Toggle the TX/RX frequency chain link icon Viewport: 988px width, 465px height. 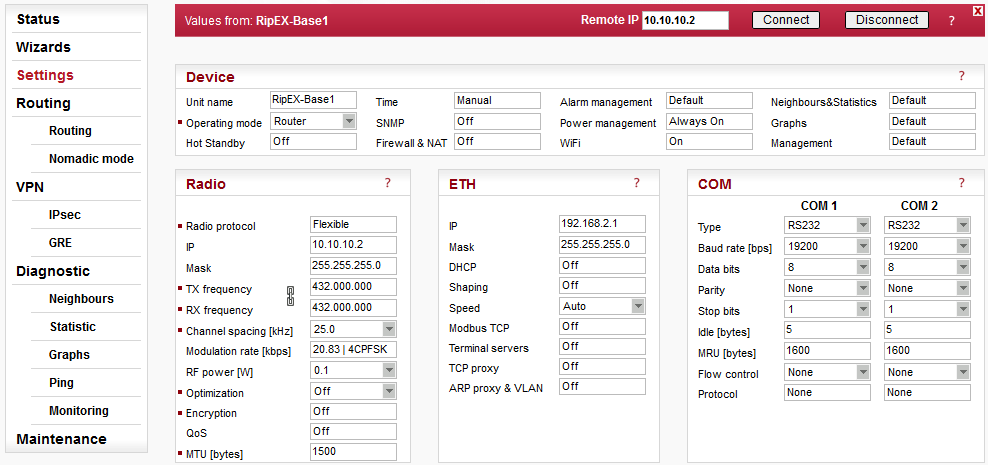[x=290, y=296]
